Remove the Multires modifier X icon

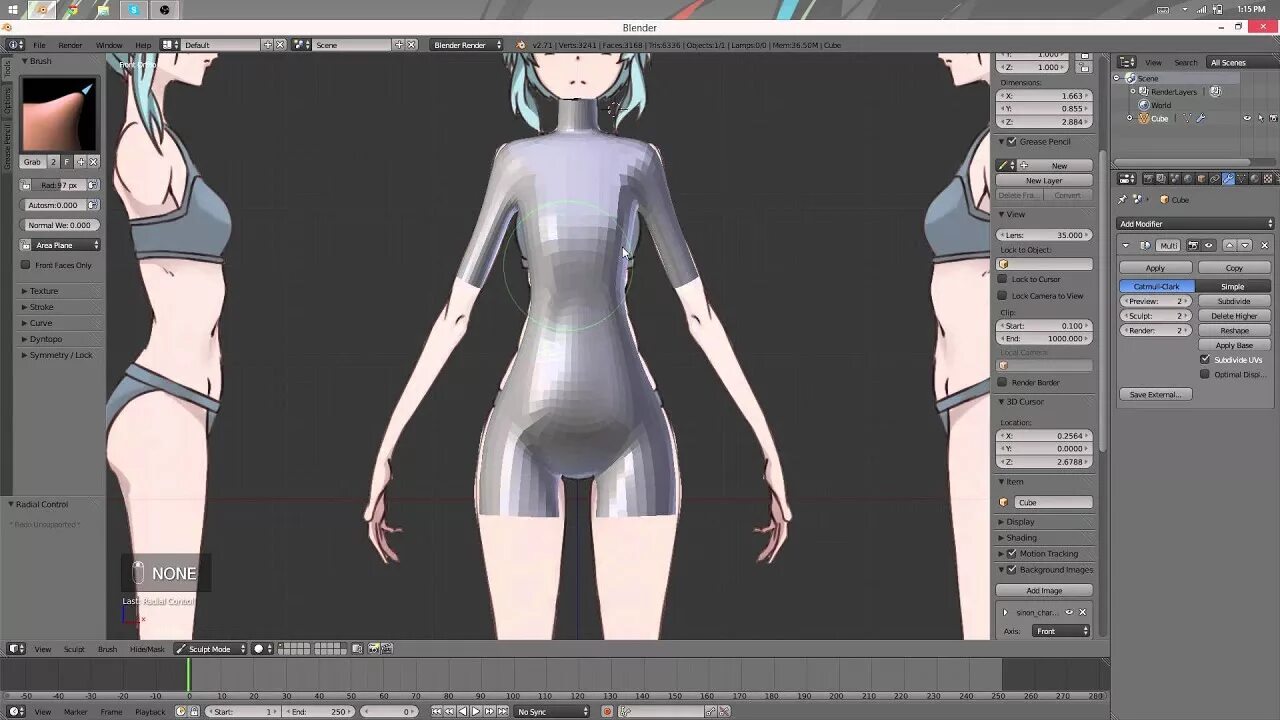click(1264, 245)
